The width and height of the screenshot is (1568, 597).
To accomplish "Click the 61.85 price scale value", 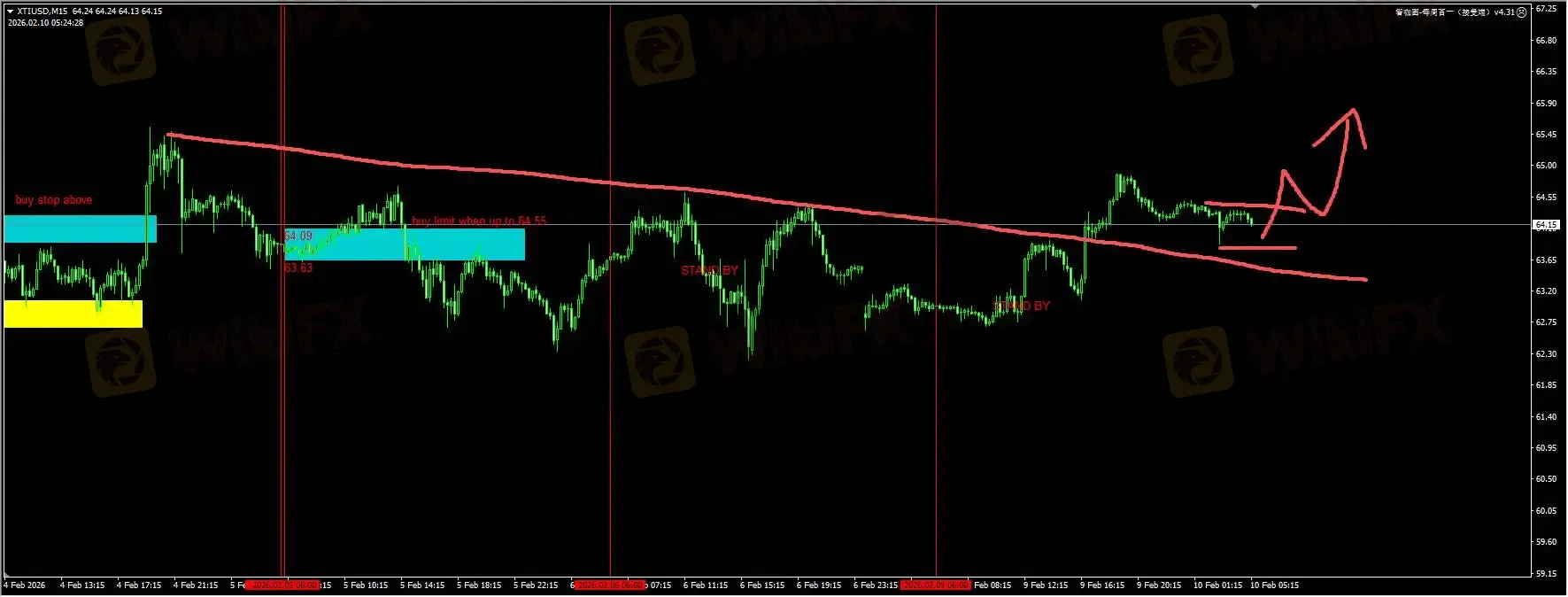I will coord(1546,385).
